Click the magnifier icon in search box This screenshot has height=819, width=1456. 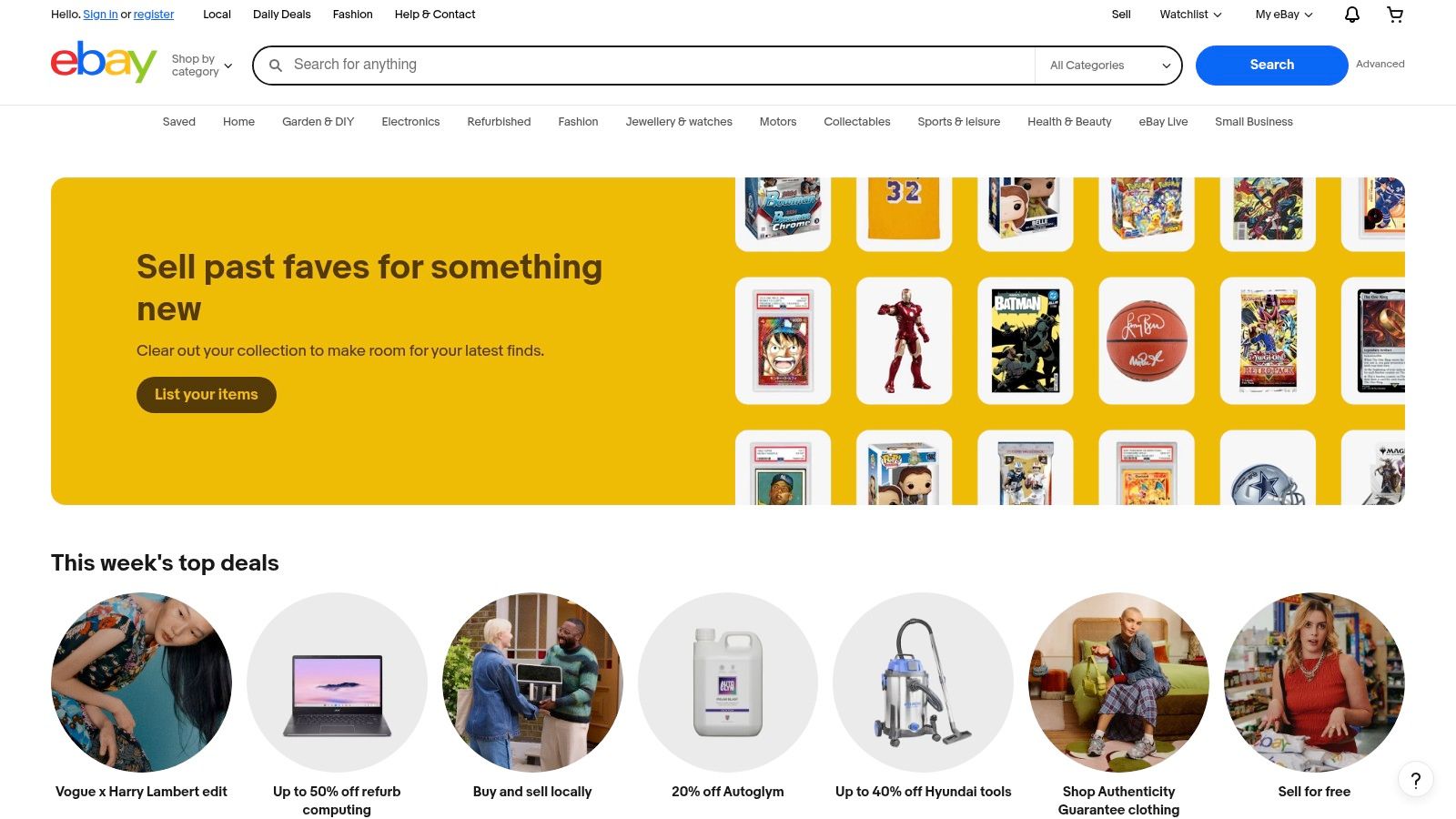tap(276, 66)
